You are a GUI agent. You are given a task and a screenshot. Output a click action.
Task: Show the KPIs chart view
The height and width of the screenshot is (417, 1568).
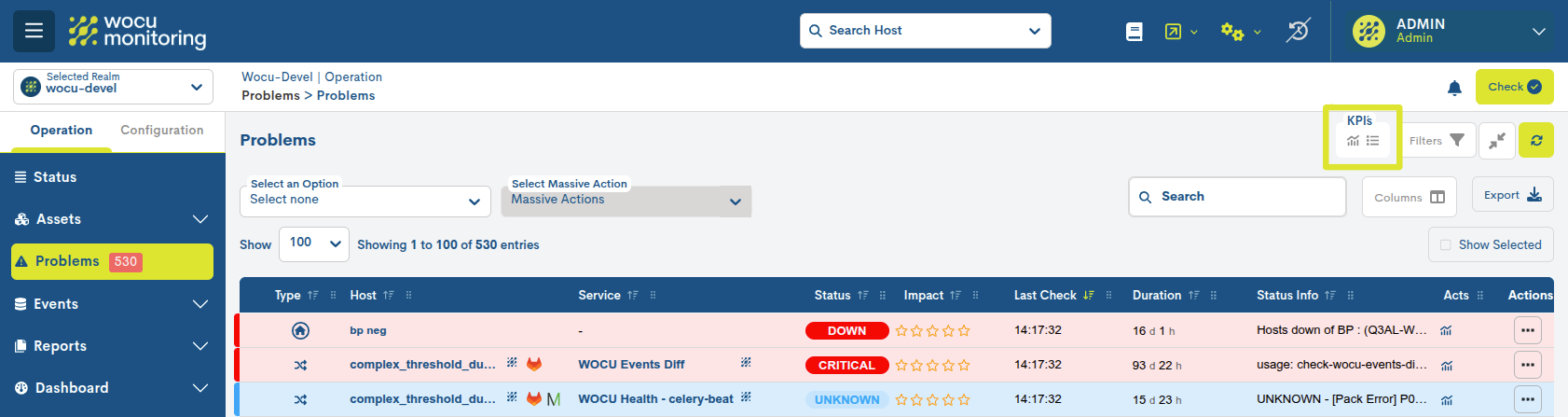point(1353,141)
